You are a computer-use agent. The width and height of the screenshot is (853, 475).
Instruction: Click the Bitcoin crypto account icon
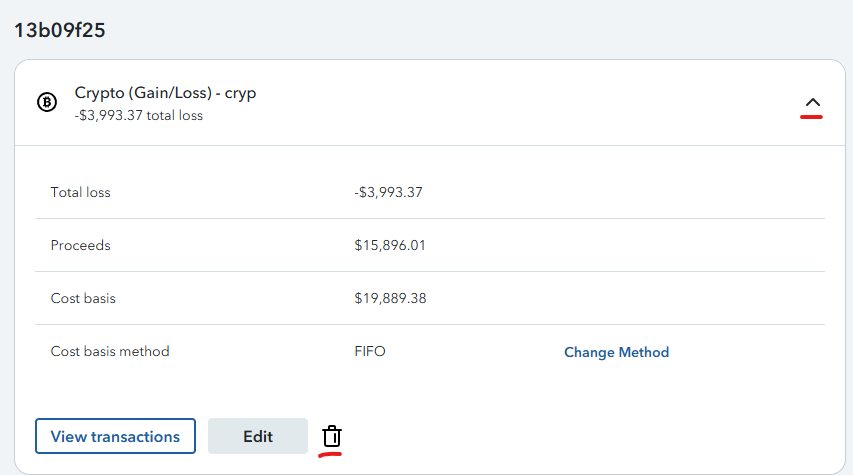pyautogui.click(x=47, y=102)
